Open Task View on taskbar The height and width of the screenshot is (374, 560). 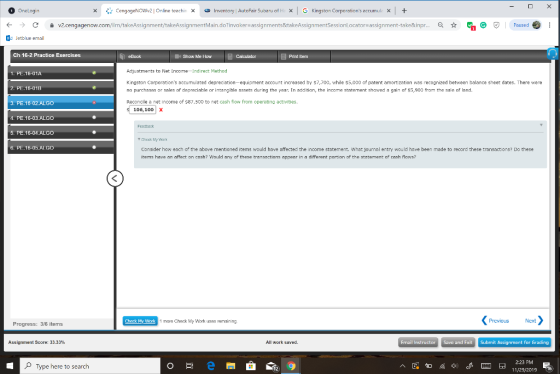click(x=189, y=366)
